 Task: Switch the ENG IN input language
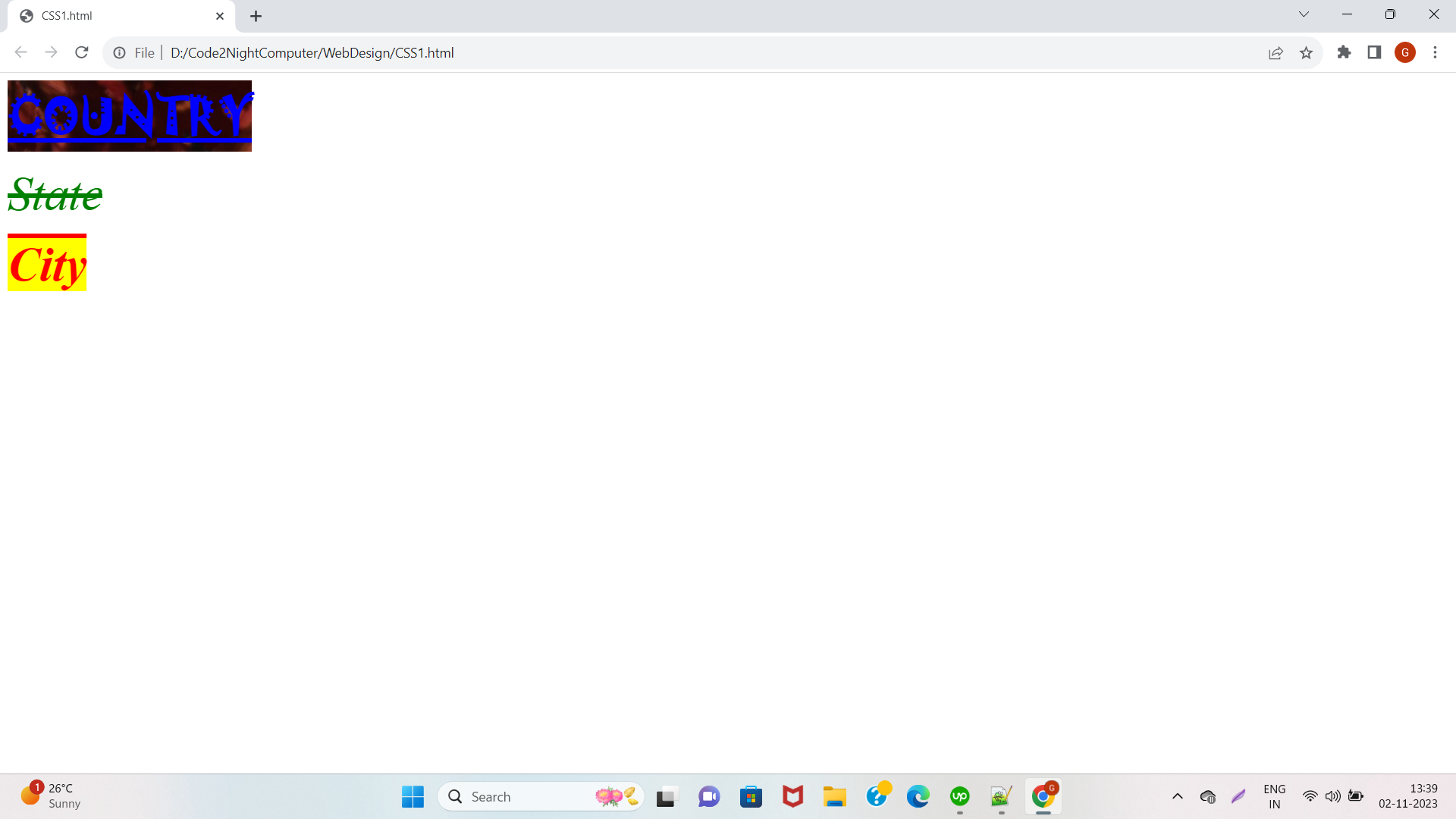click(1275, 796)
